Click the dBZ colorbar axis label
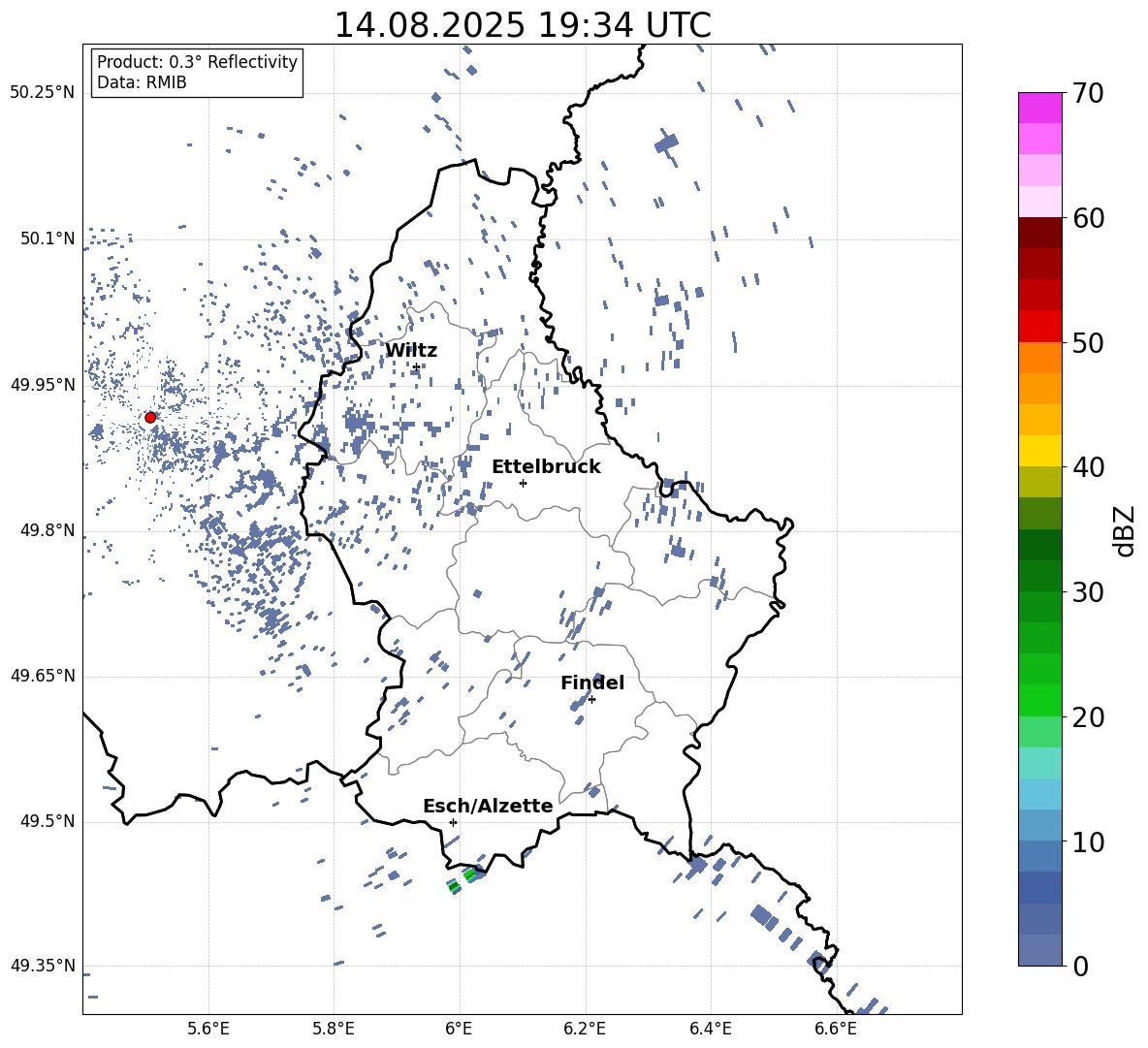 [1124, 530]
